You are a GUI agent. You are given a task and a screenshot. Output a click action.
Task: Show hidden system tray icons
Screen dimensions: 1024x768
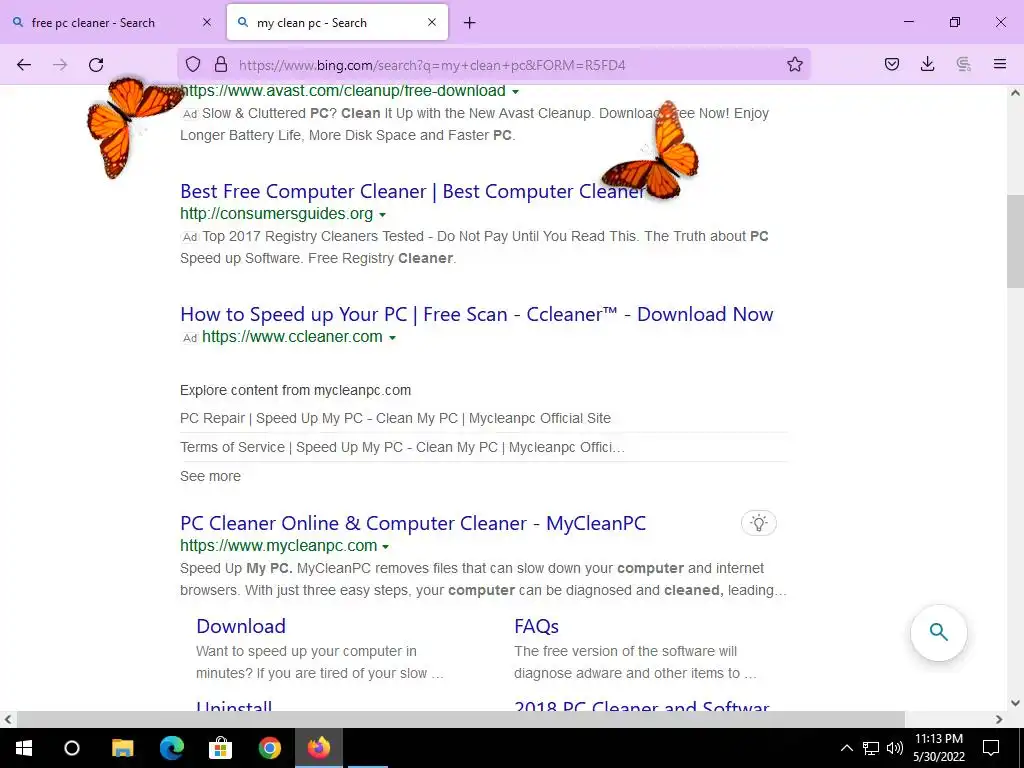[x=846, y=748]
